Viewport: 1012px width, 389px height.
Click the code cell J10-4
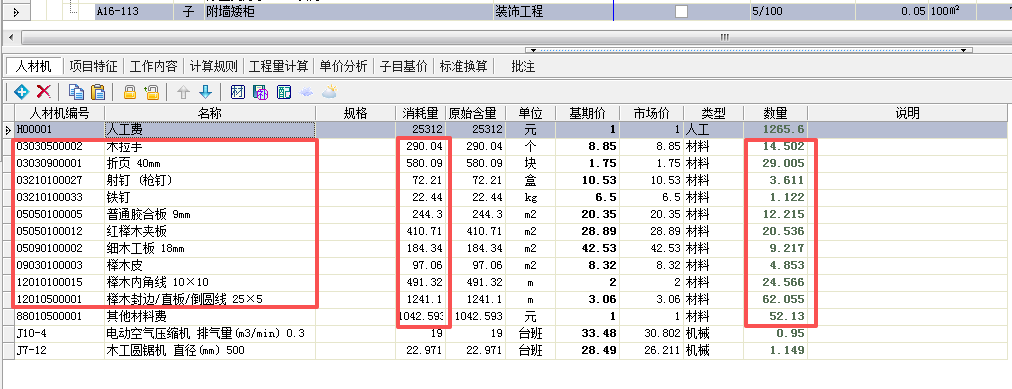point(59,333)
